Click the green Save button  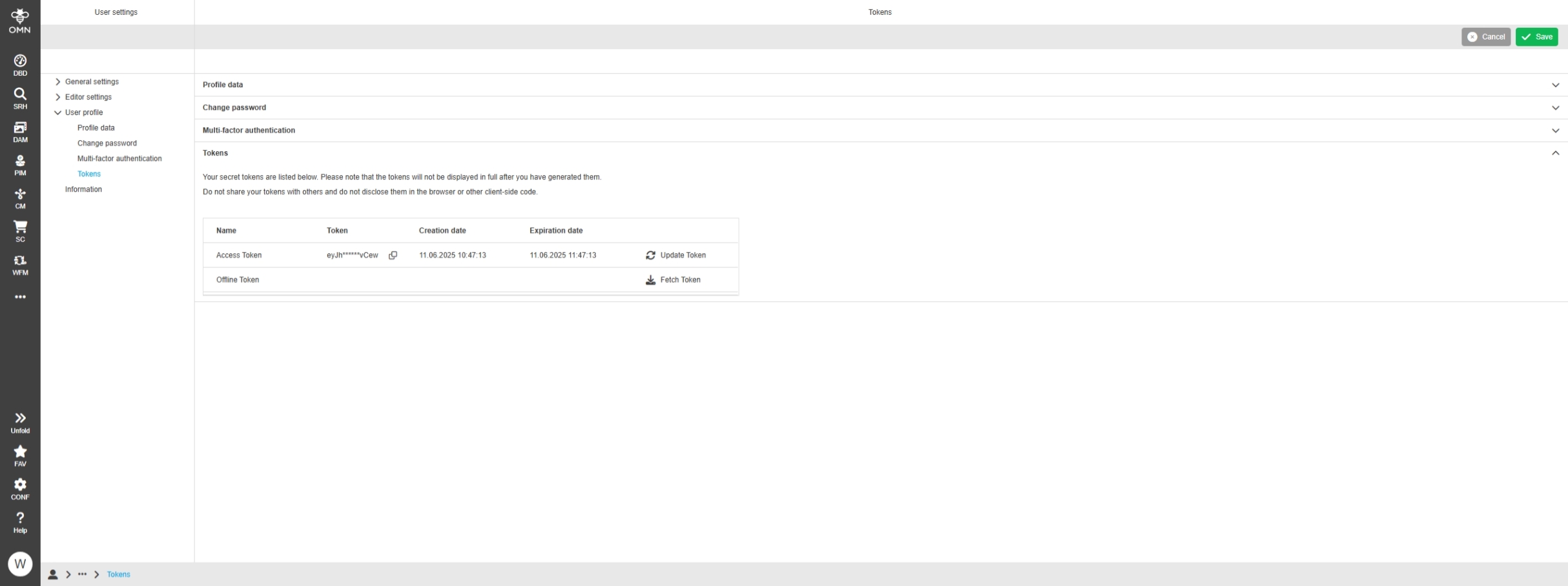(1537, 37)
